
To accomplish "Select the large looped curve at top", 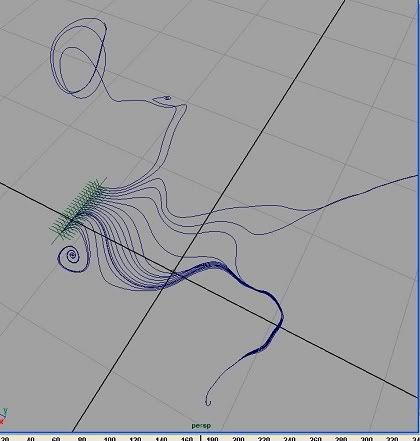I will click(79, 58).
